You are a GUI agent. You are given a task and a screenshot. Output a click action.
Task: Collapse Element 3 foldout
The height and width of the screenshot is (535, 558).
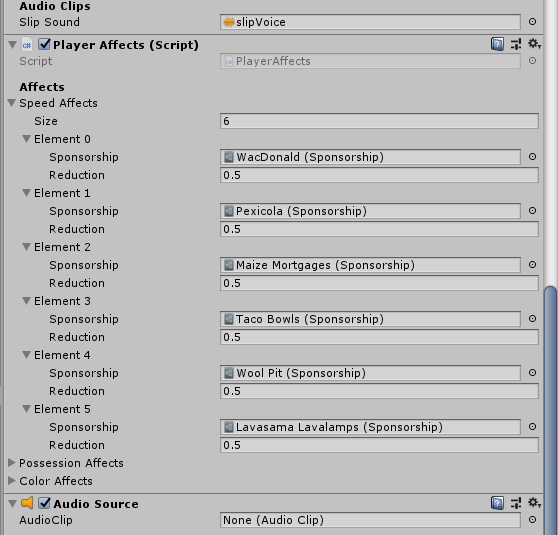pyautogui.click(x=26, y=301)
